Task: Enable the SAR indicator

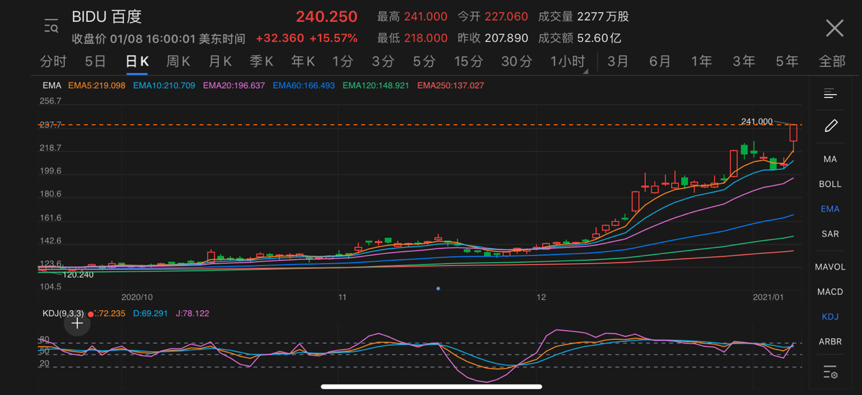Action: [830, 234]
